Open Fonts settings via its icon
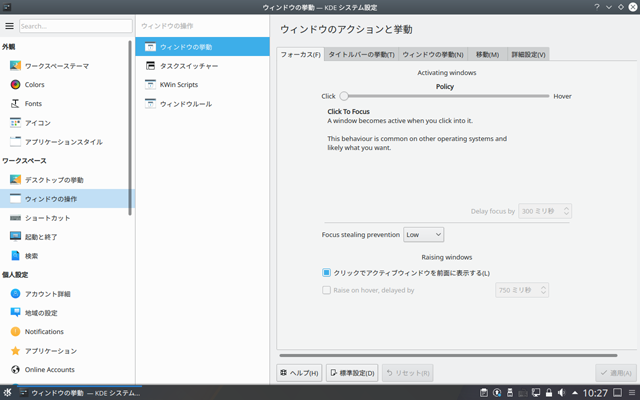 [x=15, y=104]
